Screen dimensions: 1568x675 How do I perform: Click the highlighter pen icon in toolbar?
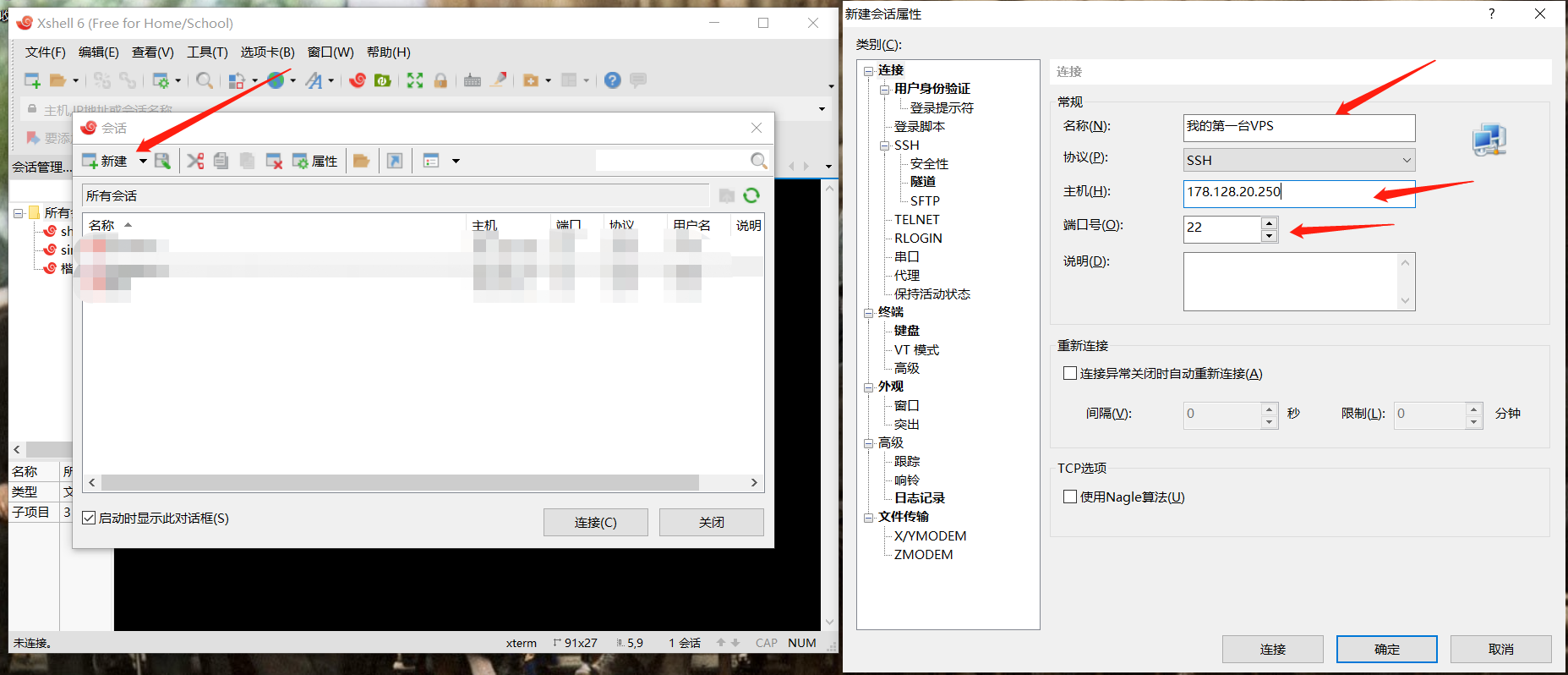tap(499, 80)
